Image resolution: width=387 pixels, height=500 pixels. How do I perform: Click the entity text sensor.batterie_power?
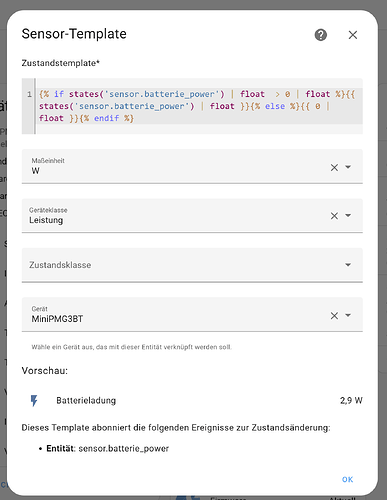point(124,449)
